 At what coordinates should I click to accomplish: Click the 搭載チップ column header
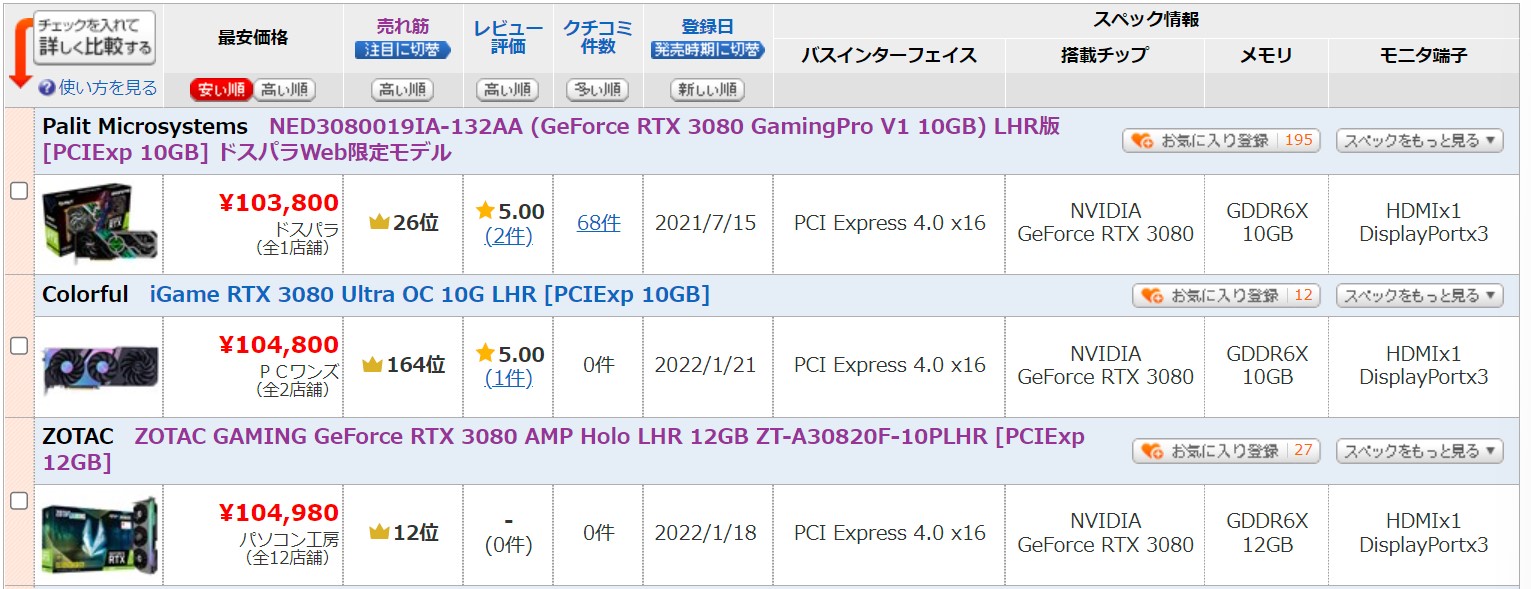1105,56
